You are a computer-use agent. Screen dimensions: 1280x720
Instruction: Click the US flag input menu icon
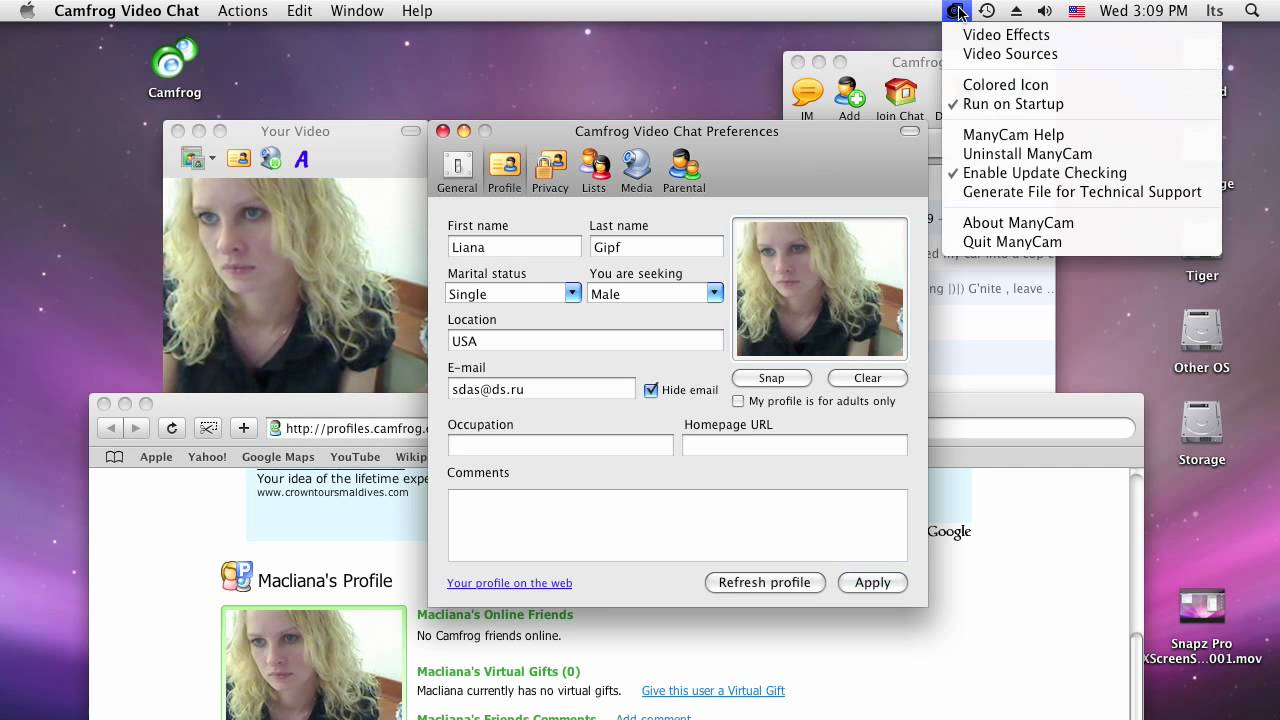point(1077,11)
